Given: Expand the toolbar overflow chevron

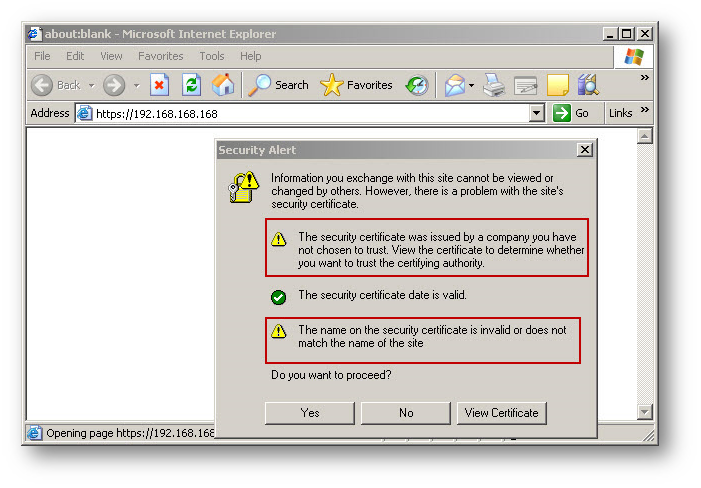Looking at the screenshot, I should click(645, 77).
